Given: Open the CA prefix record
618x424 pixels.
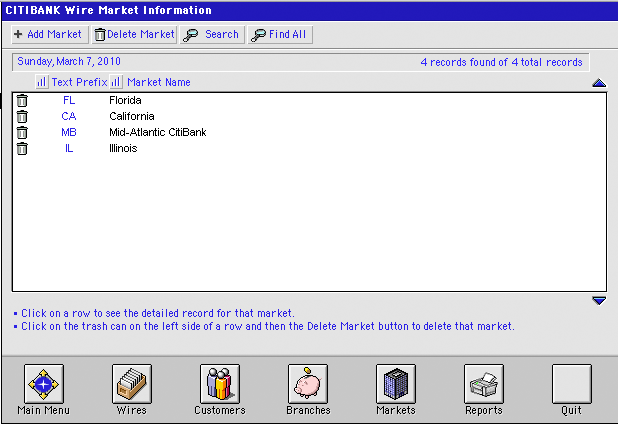Looking at the screenshot, I should (69, 117).
